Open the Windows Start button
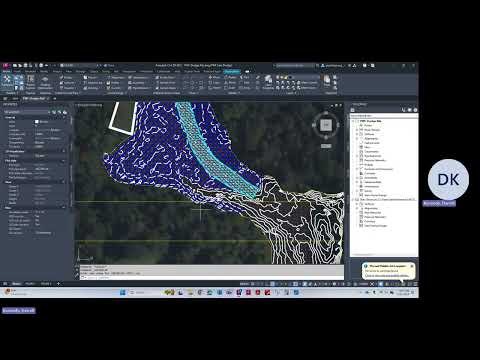The height and width of the screenshot is (360, 480). 122,292
